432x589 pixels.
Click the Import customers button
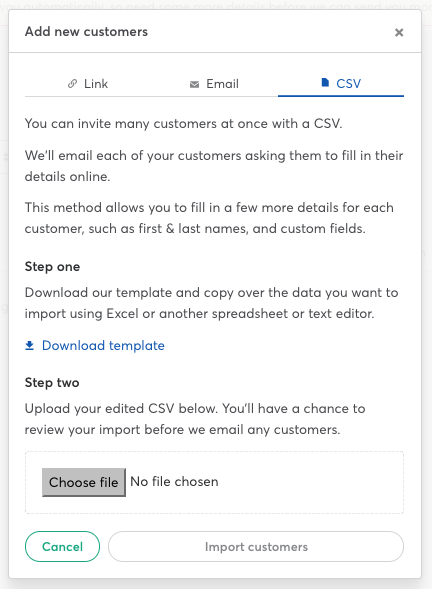coord(256,547)
